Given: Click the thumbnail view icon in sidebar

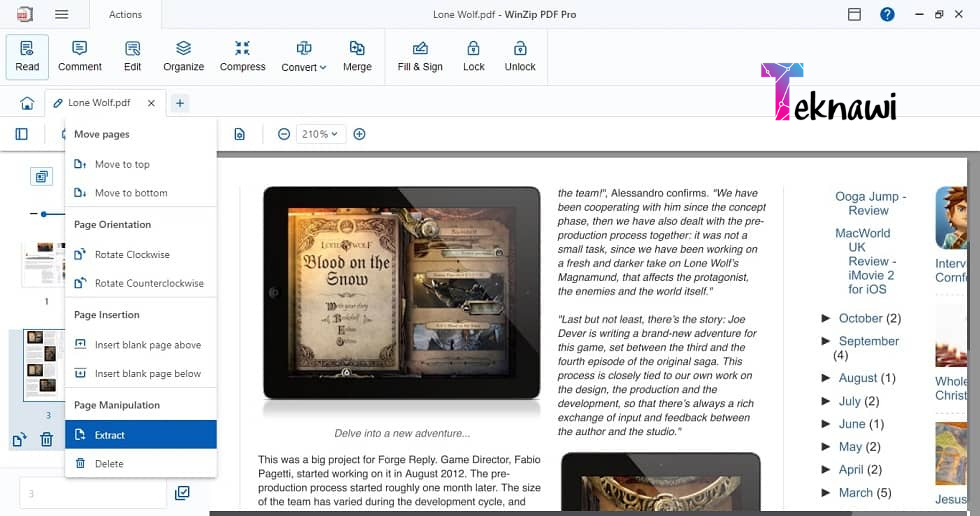Looking at the screenshot, I should 41,177.
